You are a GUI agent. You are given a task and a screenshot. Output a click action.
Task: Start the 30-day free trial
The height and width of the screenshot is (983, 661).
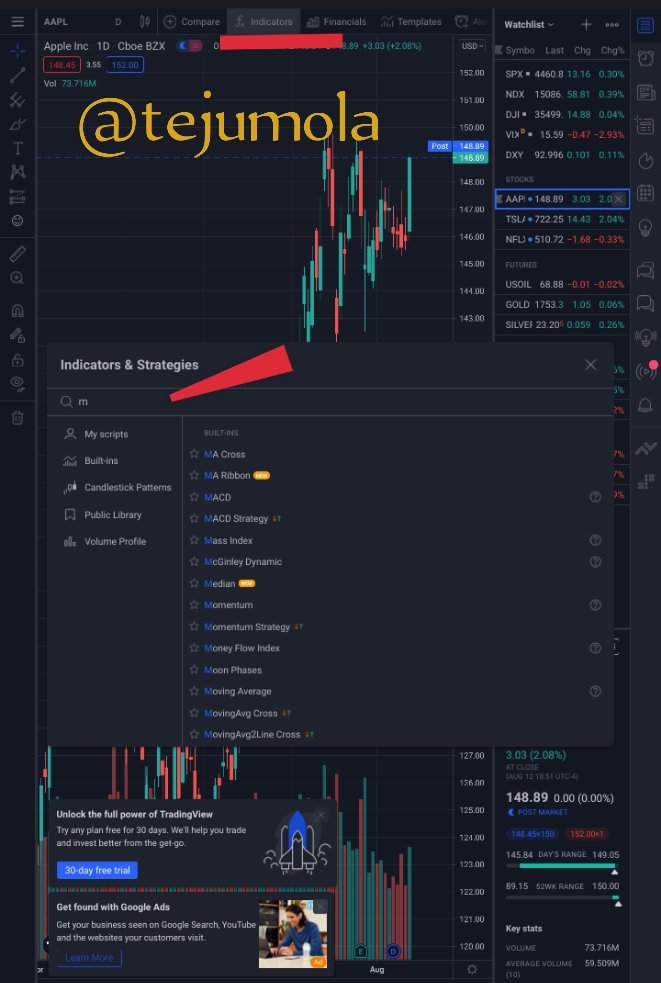pyautogui.click(x=97, y=870)
